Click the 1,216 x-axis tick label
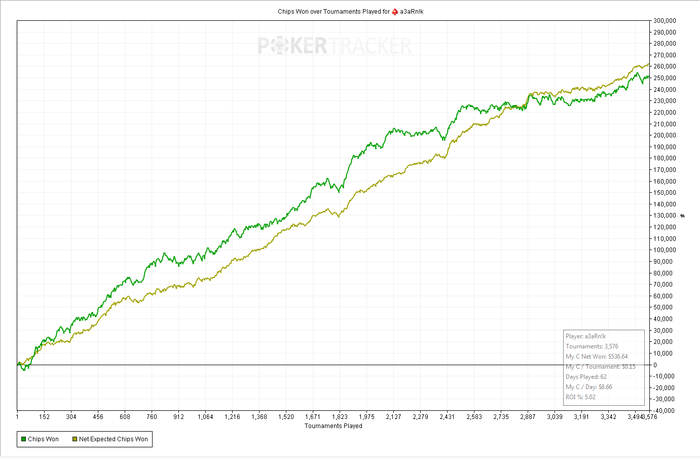The width and height of the screenshot is (700, 458). coord(232,417)
